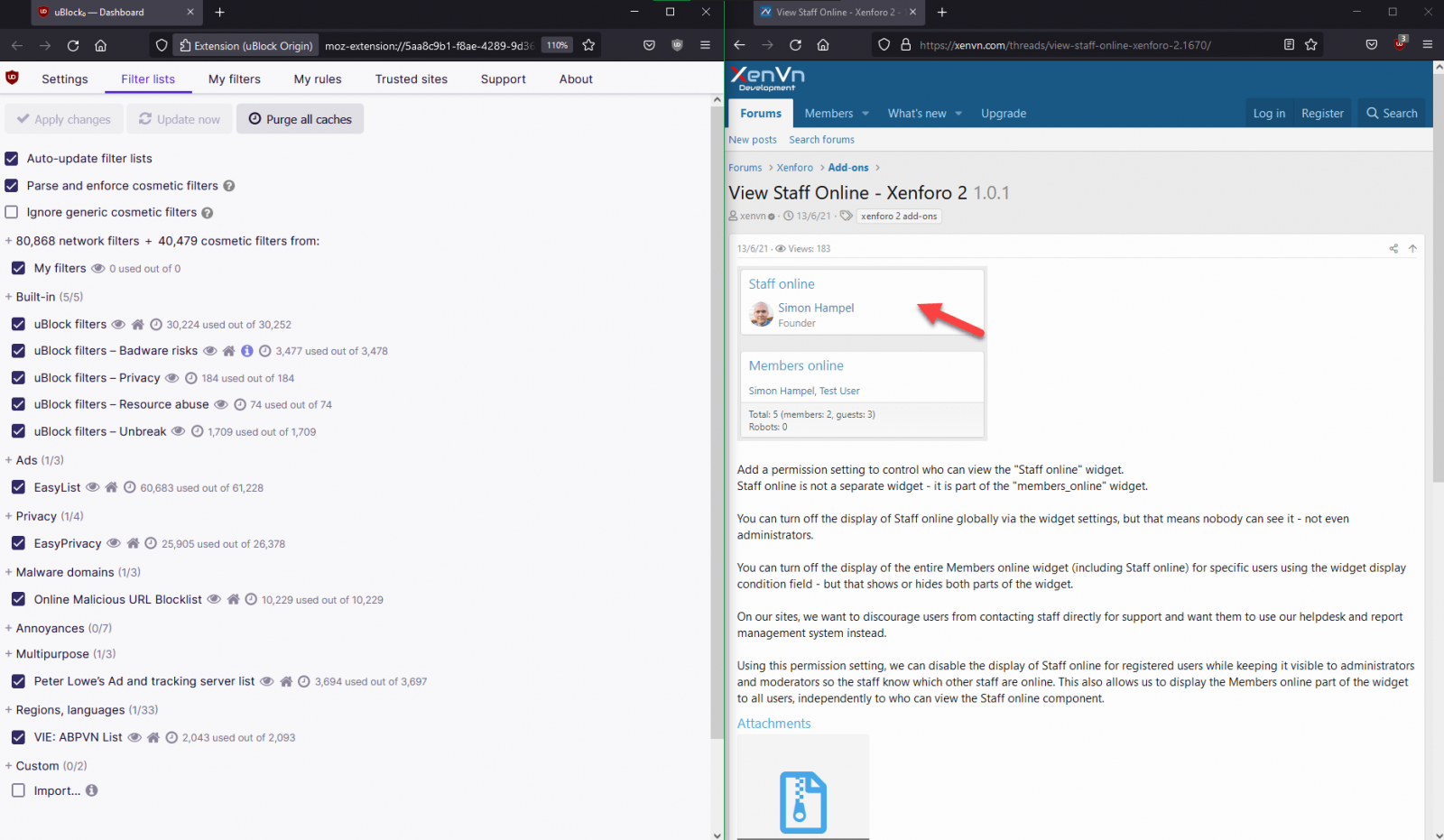1444x840 pixels.
Task: Open home icon for VIE: ABPVN List
Action: click(153, 737)
